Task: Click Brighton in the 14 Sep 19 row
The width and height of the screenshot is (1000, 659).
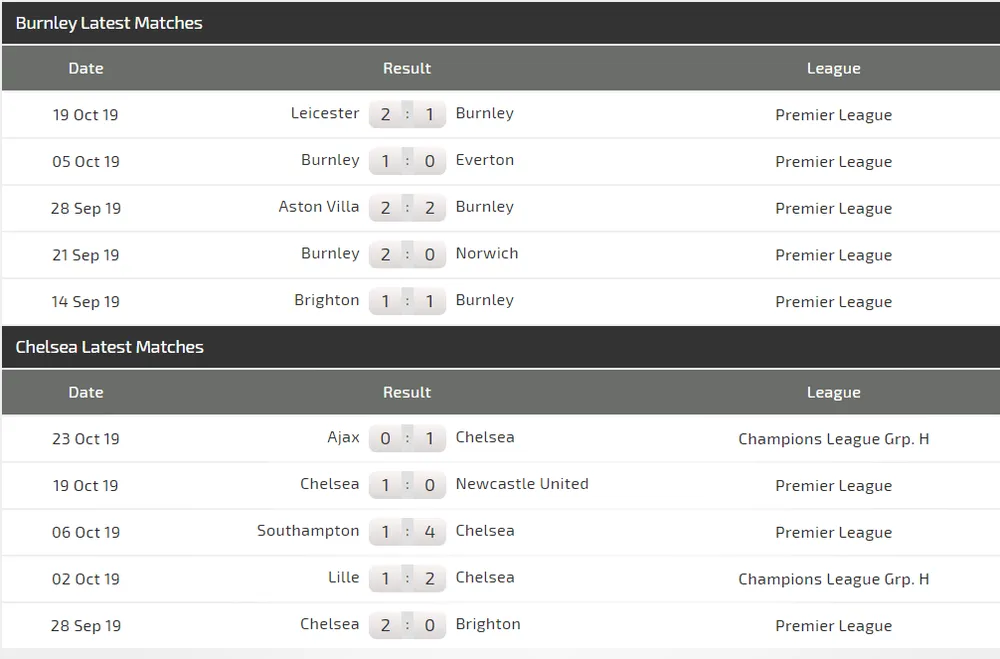Action: (326, 300)
